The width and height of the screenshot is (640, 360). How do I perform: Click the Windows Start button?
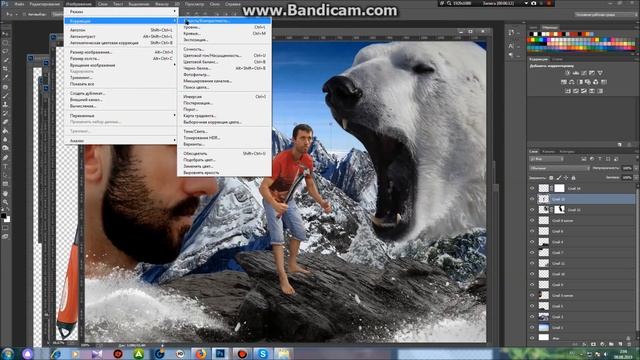click(7, 353)
